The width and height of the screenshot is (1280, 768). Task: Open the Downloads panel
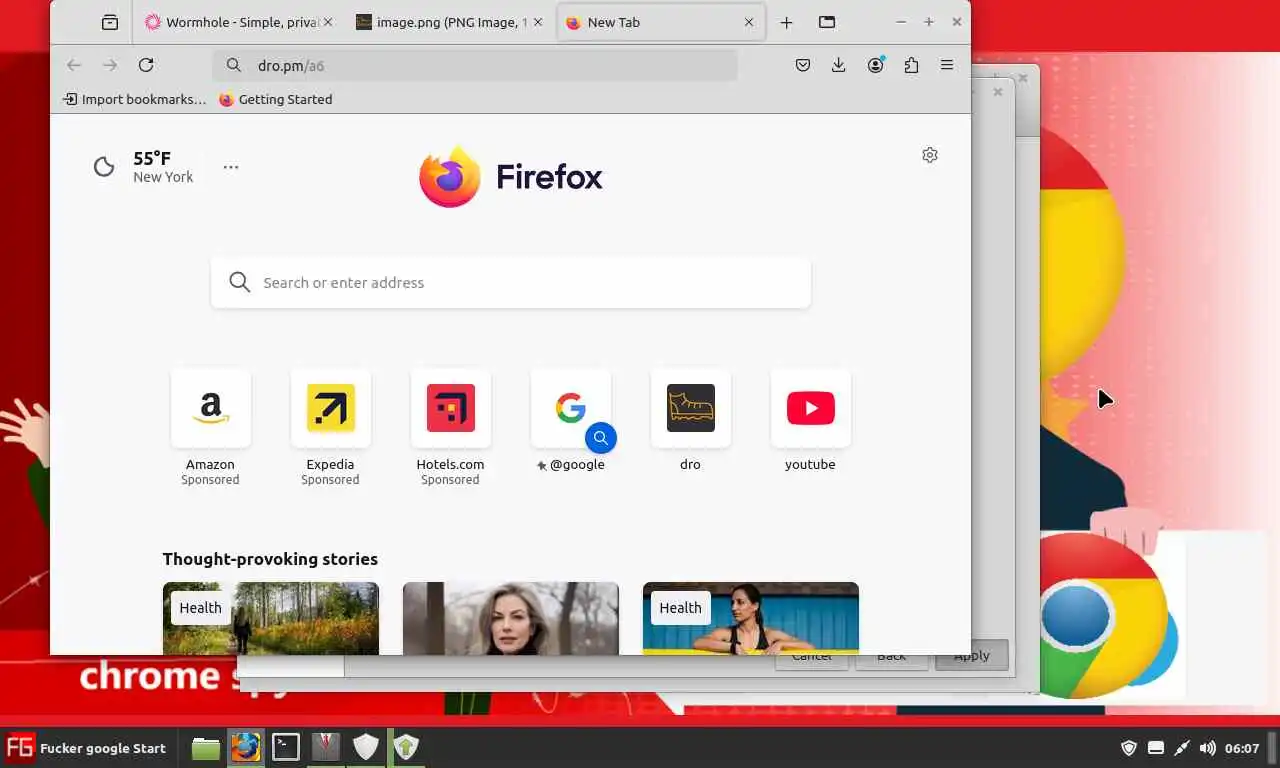coord(839,65)
